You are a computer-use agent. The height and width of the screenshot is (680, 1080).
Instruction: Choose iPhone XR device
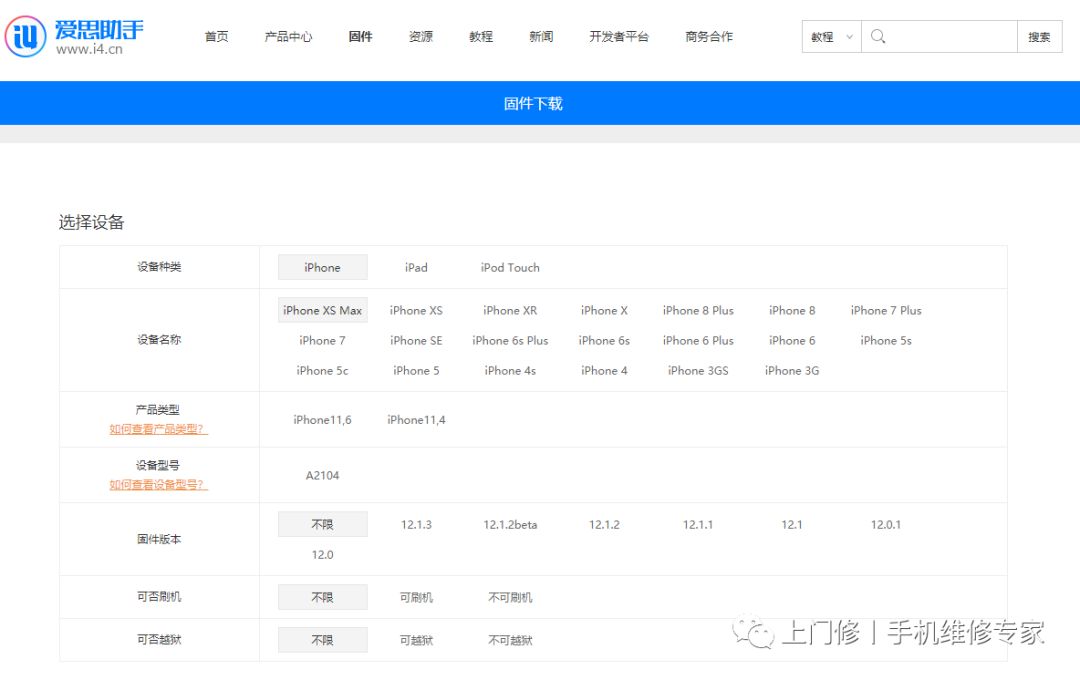point(510,310)
